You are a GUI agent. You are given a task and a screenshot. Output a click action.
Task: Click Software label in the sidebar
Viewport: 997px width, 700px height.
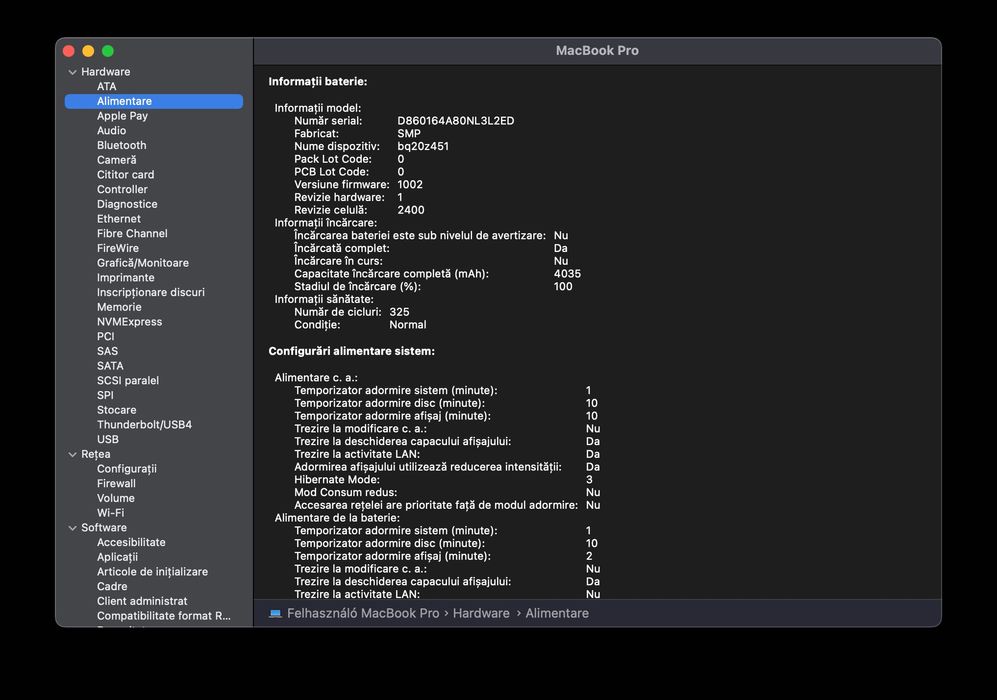tap(104, 528)
